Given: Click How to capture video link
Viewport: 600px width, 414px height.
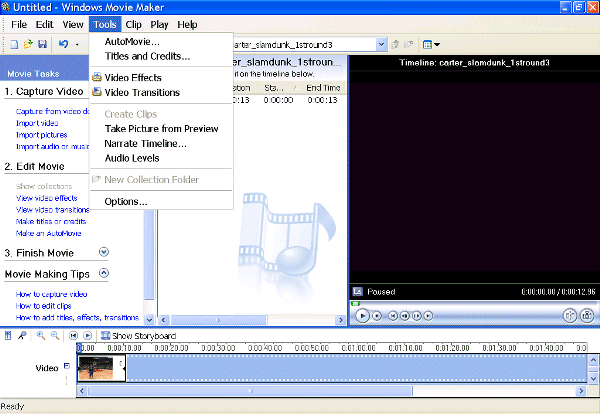Looking at the screenshot, I should [51, 294].
